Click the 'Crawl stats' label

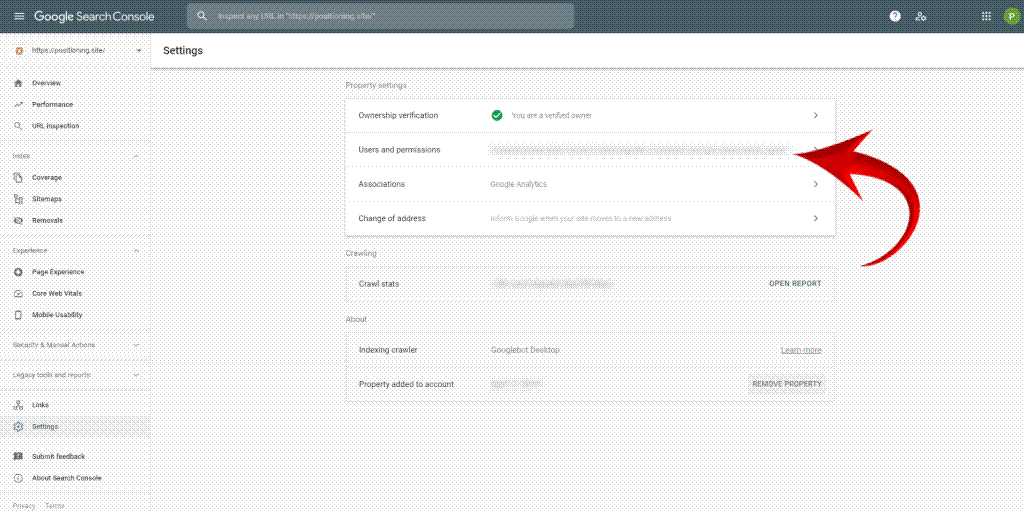click(379, 284)
